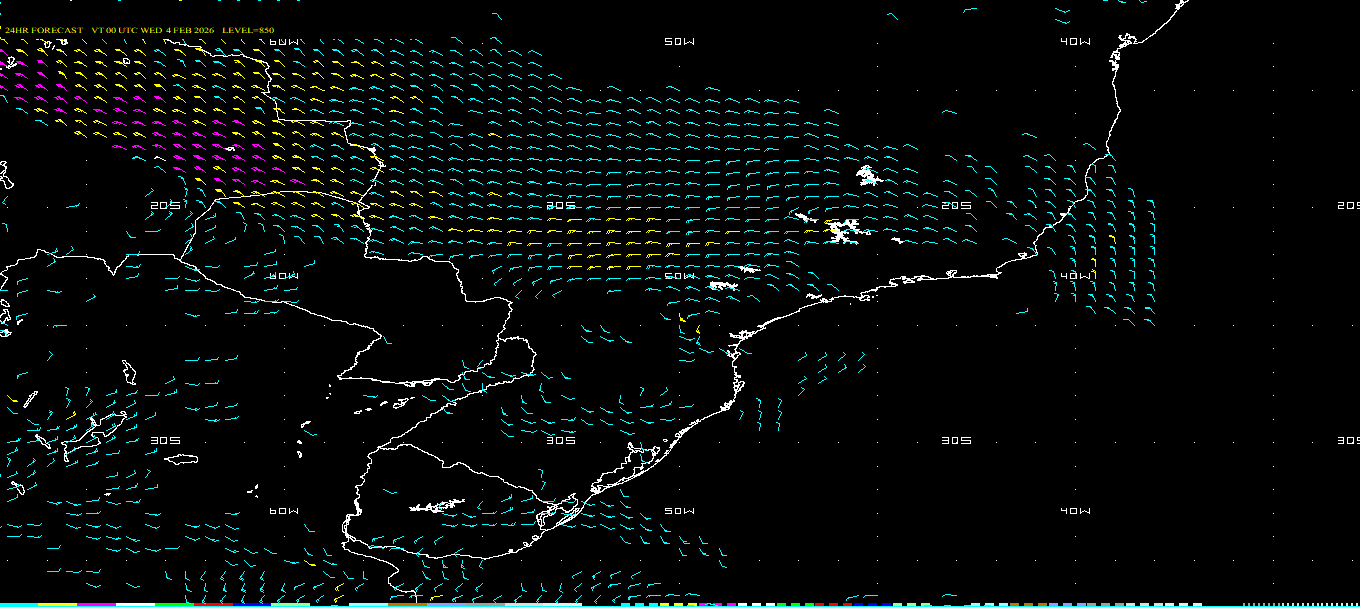Click the 24HR FORECAST header text

[x=44, y=31]
